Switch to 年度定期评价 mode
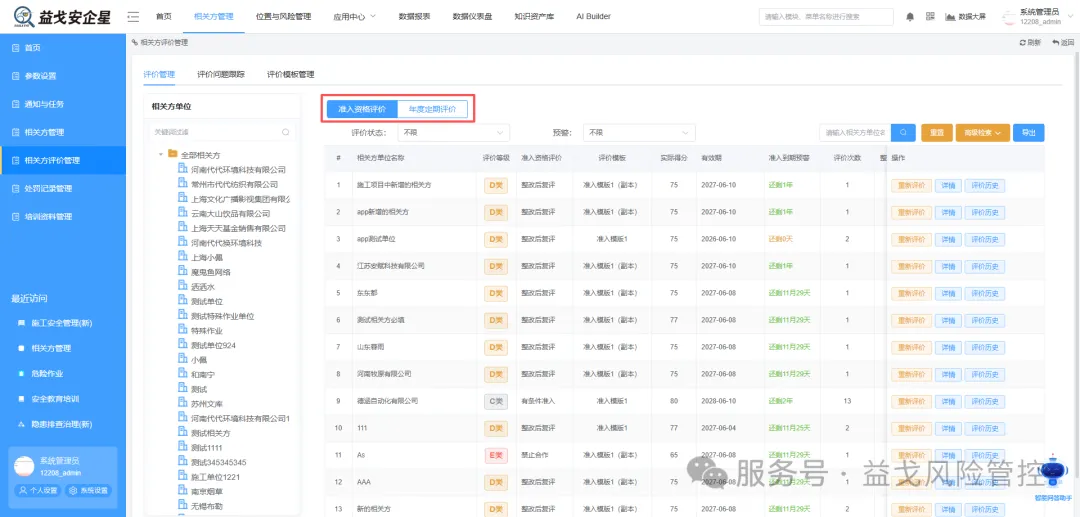The height and width of the screenshot is (517, 1080). pyautogui.click(x=433, y=109)
